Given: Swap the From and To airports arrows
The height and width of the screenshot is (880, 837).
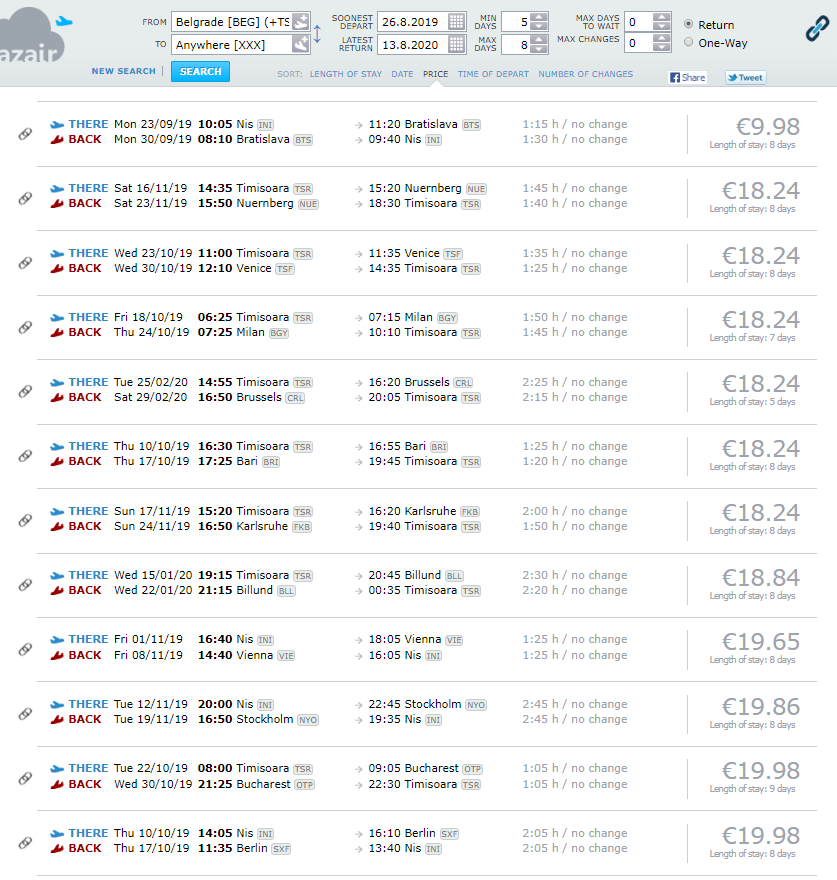Looking at the screenshot, I should point(317,34).
